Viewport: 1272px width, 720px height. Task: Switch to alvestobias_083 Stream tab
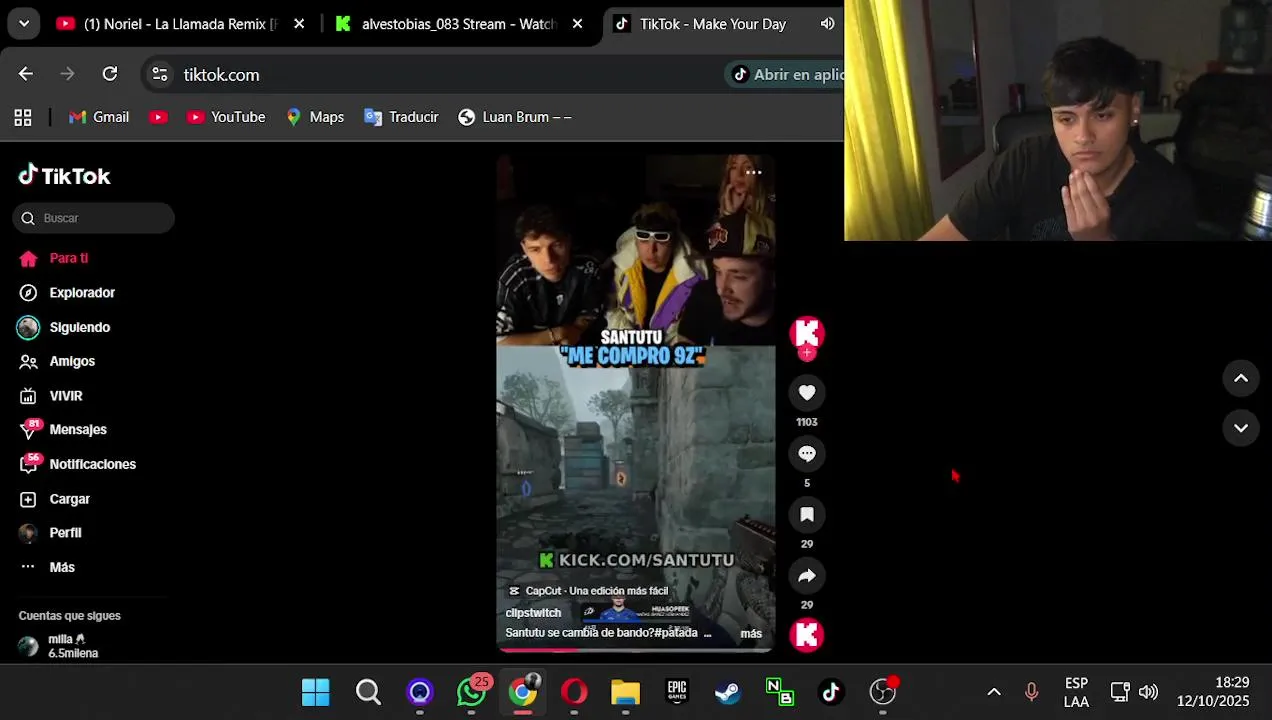pos(458,24)
